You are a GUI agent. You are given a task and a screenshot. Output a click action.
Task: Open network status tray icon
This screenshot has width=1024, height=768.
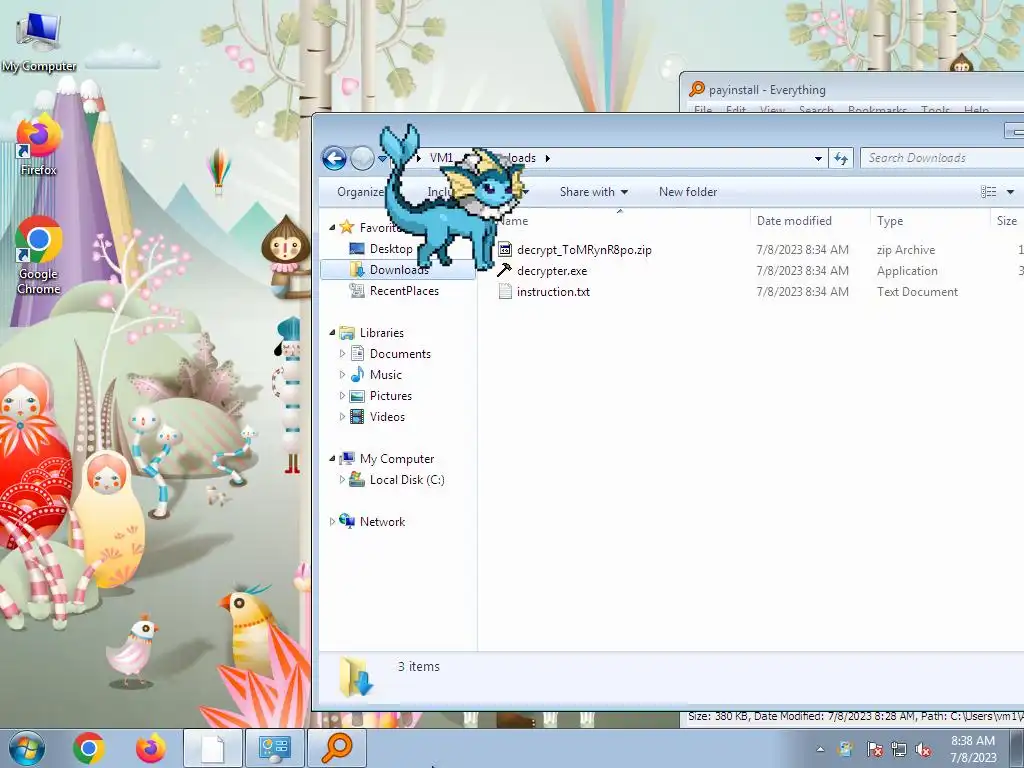pyautogui.click(x=899, y=749)
